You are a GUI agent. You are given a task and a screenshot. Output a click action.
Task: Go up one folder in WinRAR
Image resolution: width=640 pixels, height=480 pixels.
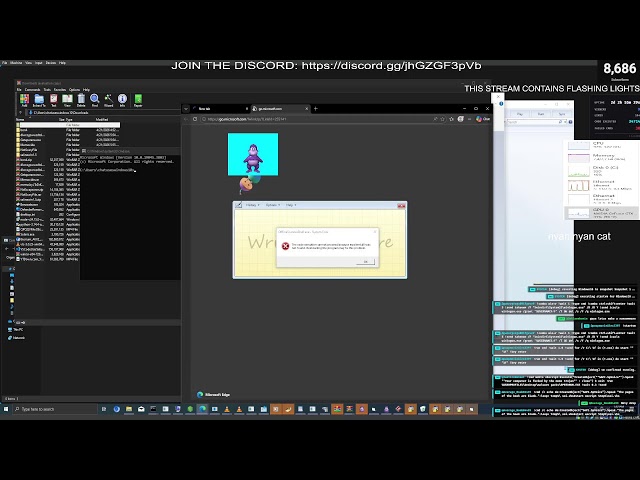click(x=20, y=113)
